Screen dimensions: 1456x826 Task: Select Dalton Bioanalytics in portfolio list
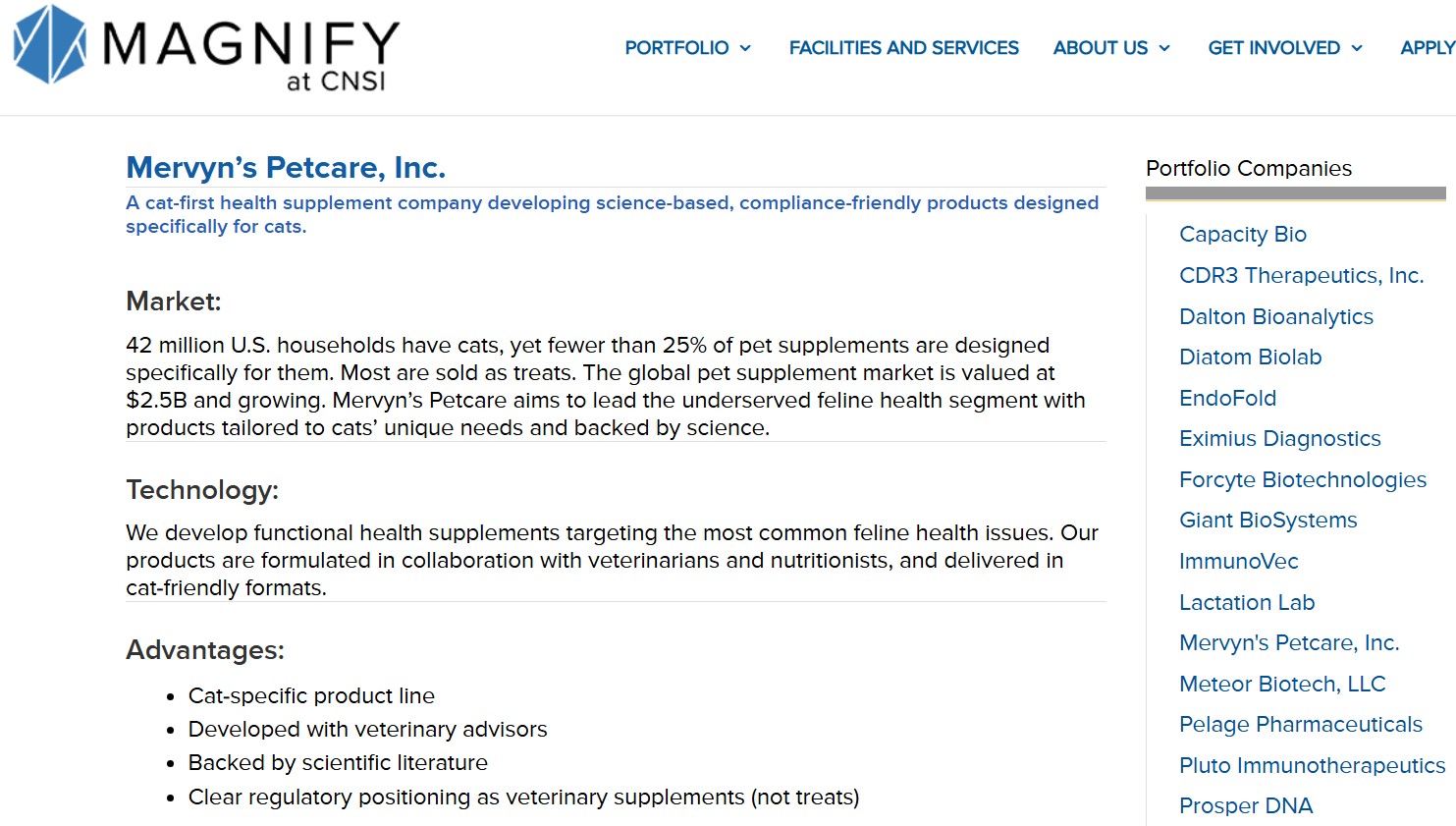point(1275,317)
